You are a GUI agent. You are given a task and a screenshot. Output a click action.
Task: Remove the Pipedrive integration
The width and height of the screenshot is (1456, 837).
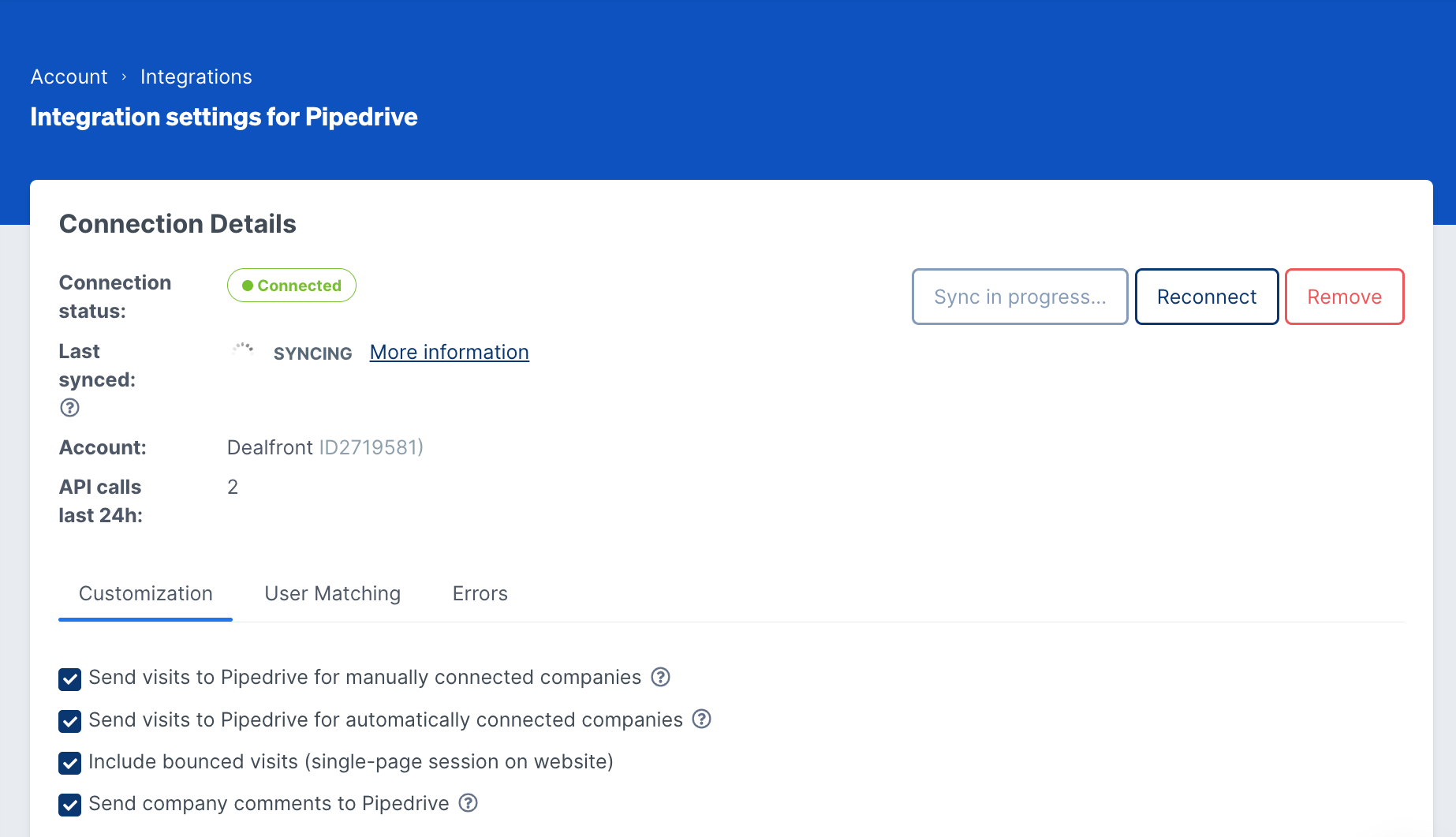click(x=1345, y=297)
